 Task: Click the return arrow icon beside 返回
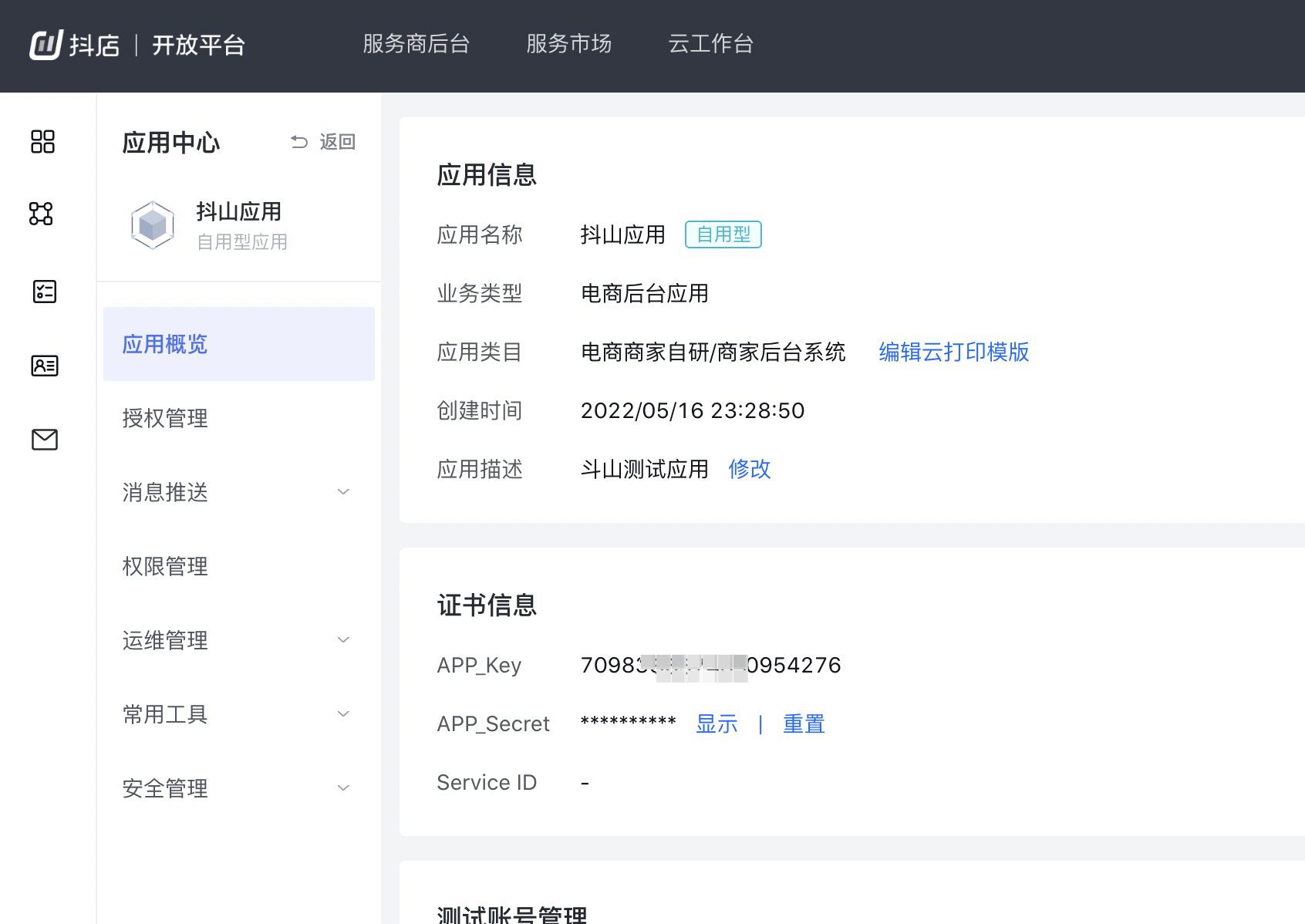pos(299,142)
